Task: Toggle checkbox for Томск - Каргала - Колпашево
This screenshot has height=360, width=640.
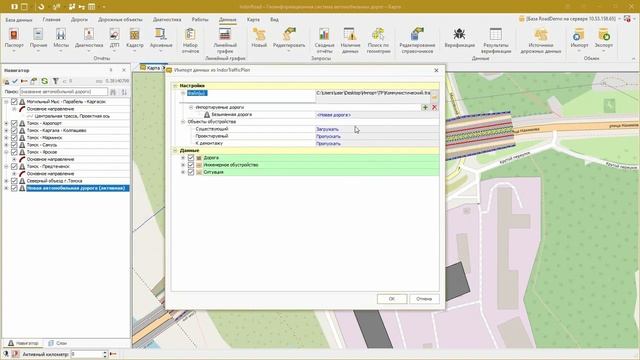Action: coord(14,131)
